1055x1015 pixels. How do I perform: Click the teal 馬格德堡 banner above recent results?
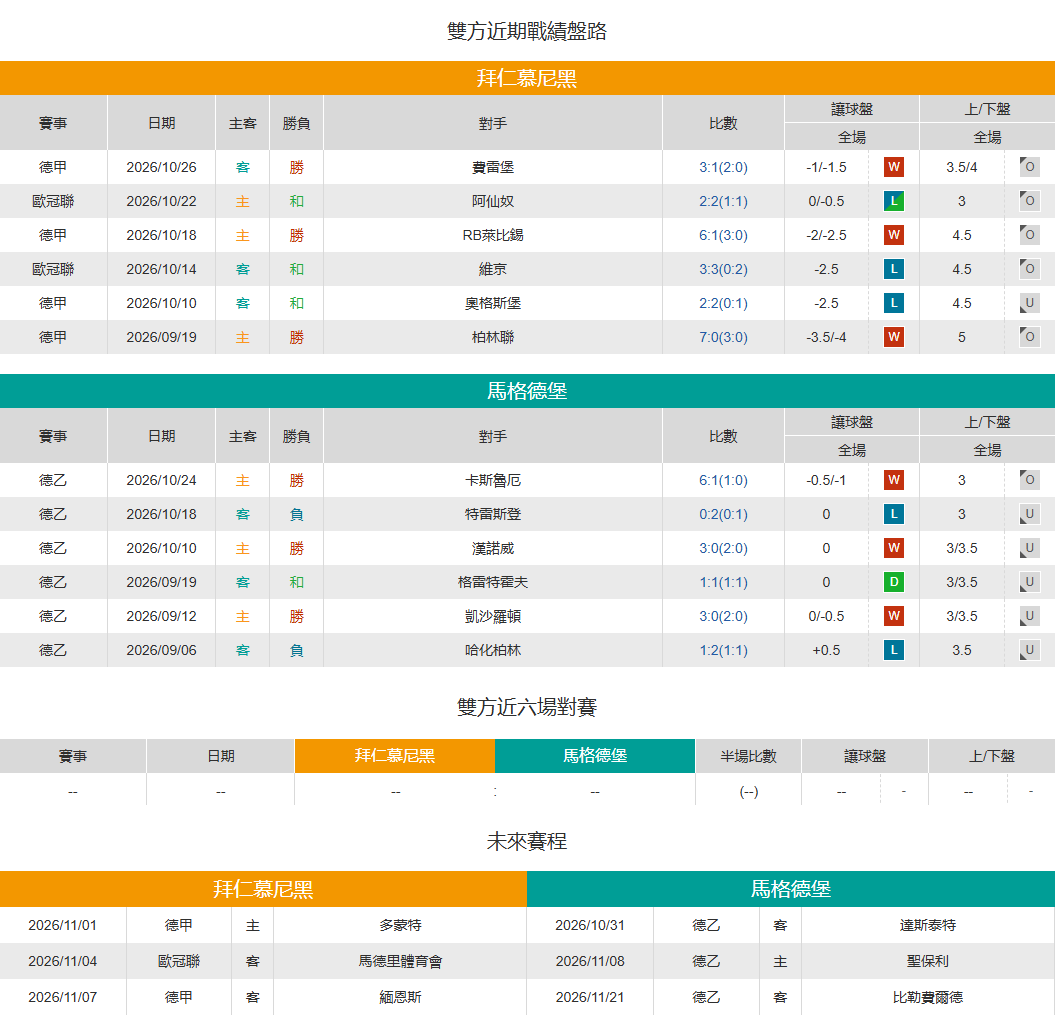click(528, 391)
